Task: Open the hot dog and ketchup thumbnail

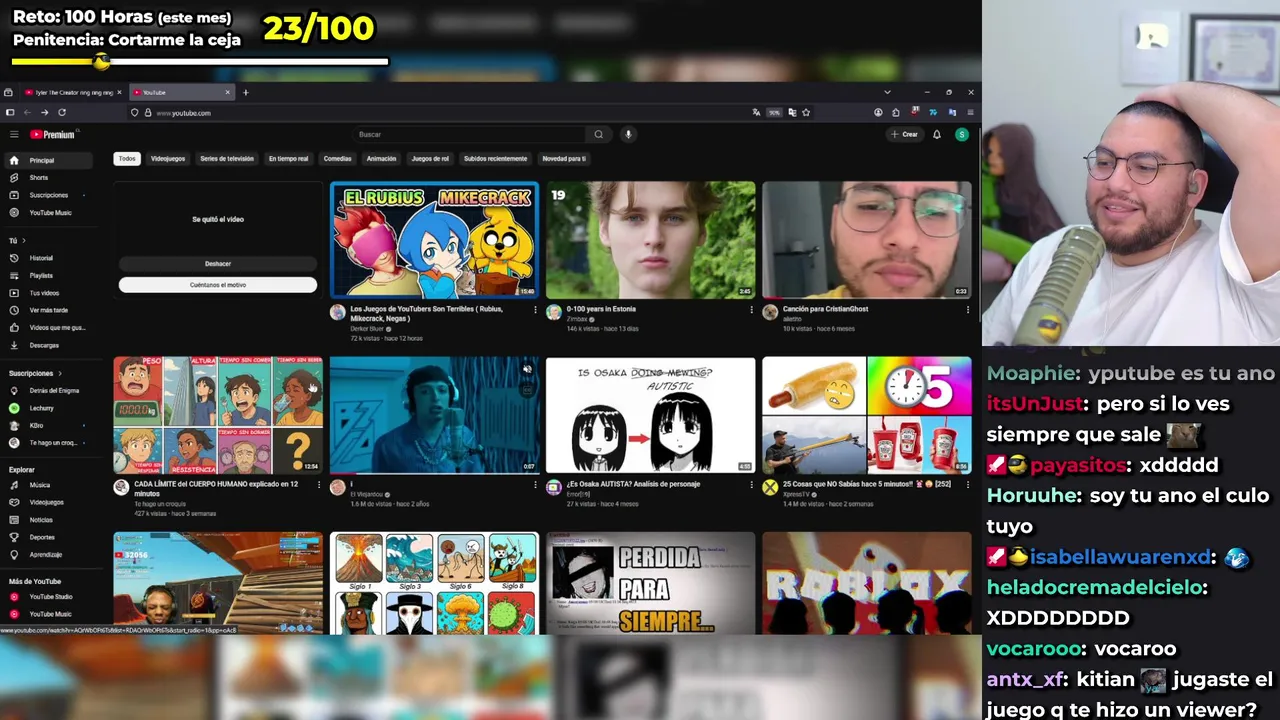Action: coord(866,415)
